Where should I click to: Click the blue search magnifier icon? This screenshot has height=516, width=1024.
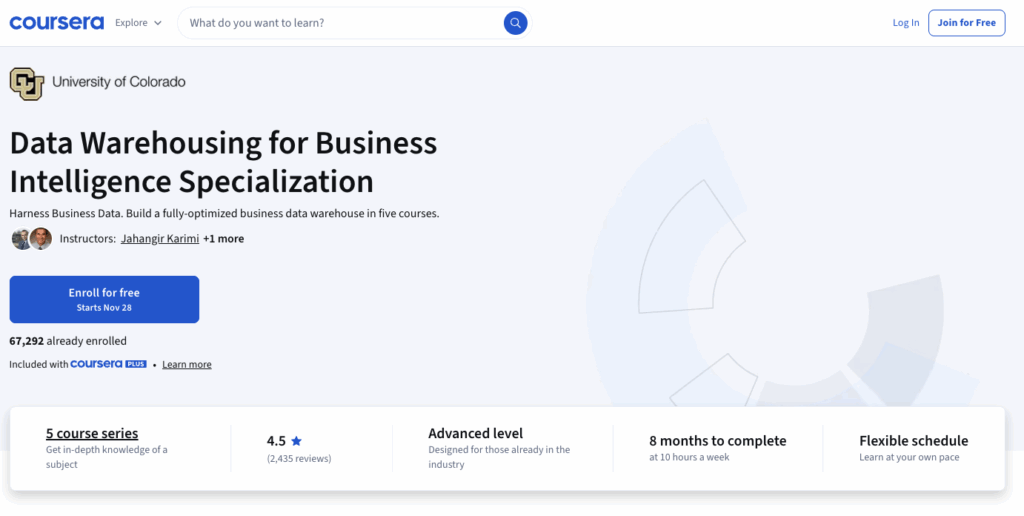(515, 23)
